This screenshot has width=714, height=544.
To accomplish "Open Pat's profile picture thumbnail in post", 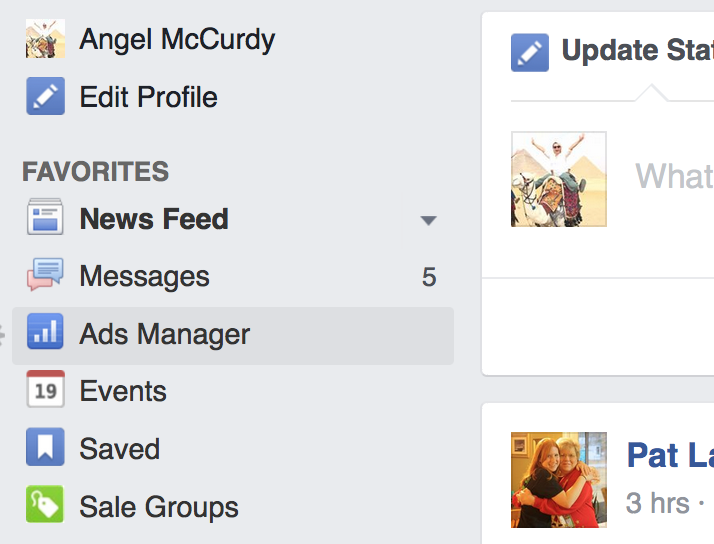I will click(x=558, y=479).
